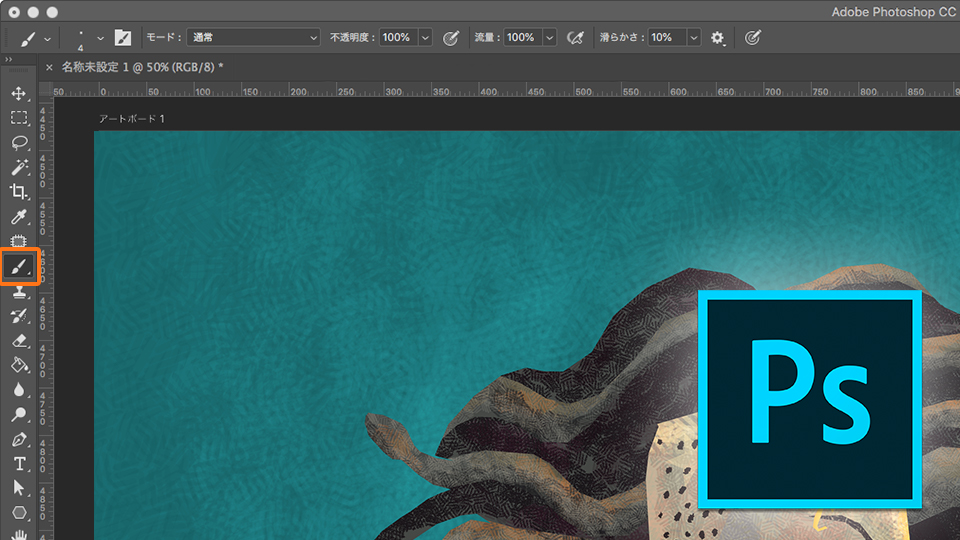The image size is (960, 540).
Task: Click the 滑らかさ label
Action: tap(622, 38)
